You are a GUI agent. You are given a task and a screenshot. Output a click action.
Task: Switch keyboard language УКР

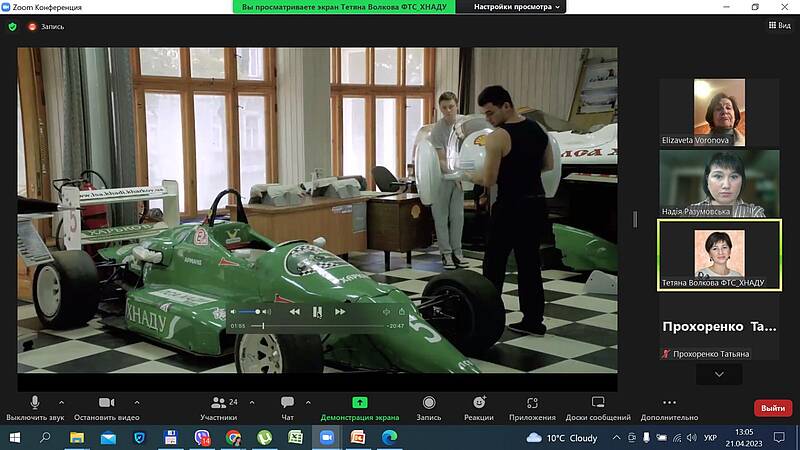click(710, 438)
